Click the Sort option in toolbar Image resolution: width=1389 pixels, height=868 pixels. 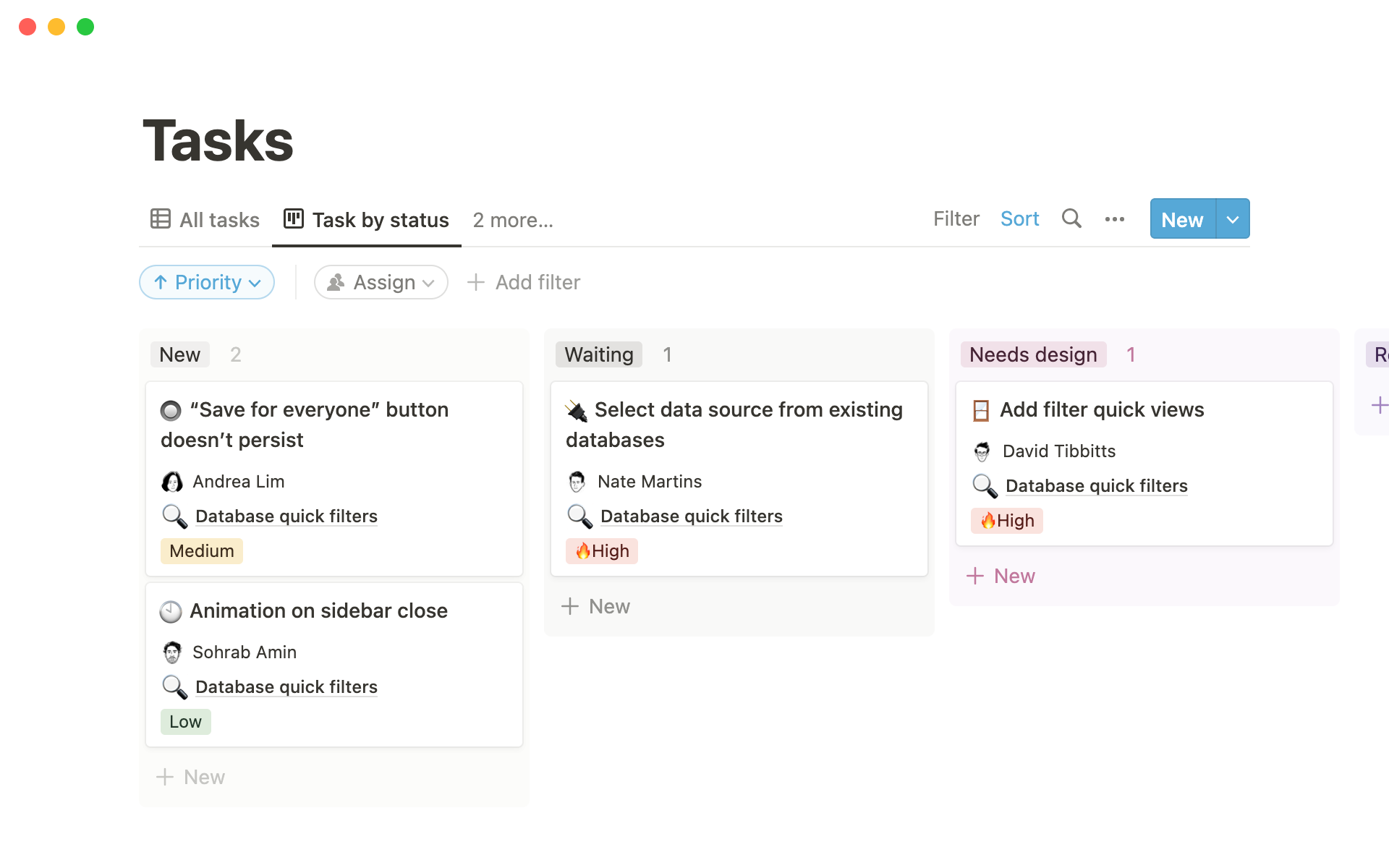1019,219
